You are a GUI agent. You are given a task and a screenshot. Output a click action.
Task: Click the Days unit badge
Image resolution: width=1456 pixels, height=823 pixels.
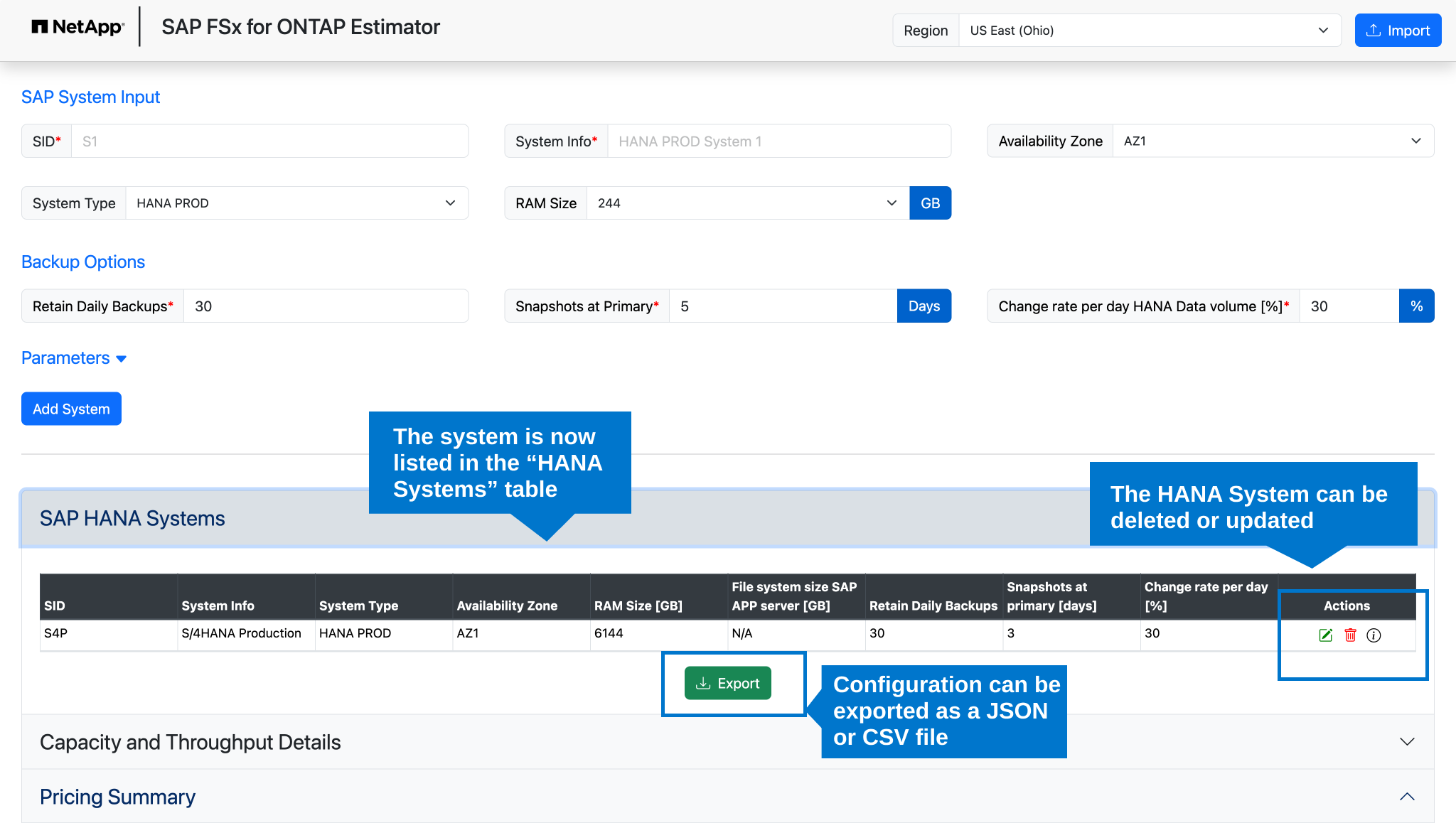point(924,306)
